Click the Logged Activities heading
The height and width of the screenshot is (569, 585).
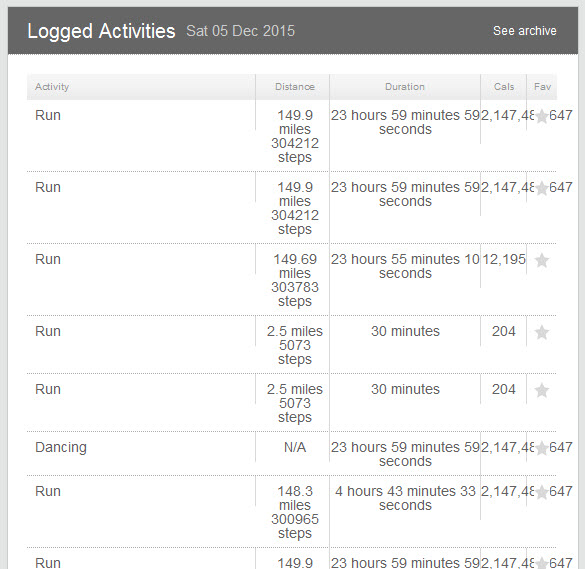click(101, 31)
